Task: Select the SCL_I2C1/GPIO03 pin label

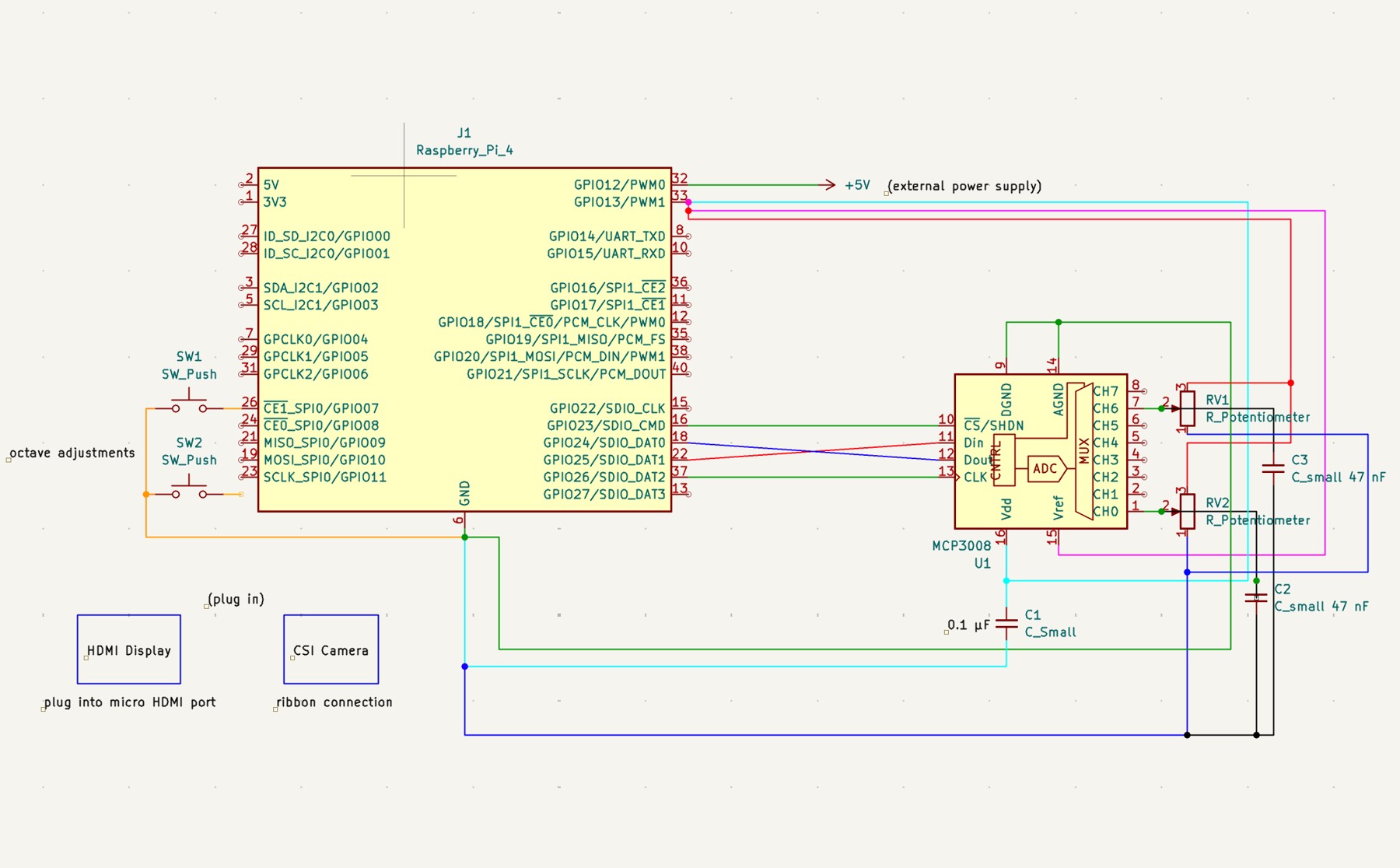Action: coord(321,305)
